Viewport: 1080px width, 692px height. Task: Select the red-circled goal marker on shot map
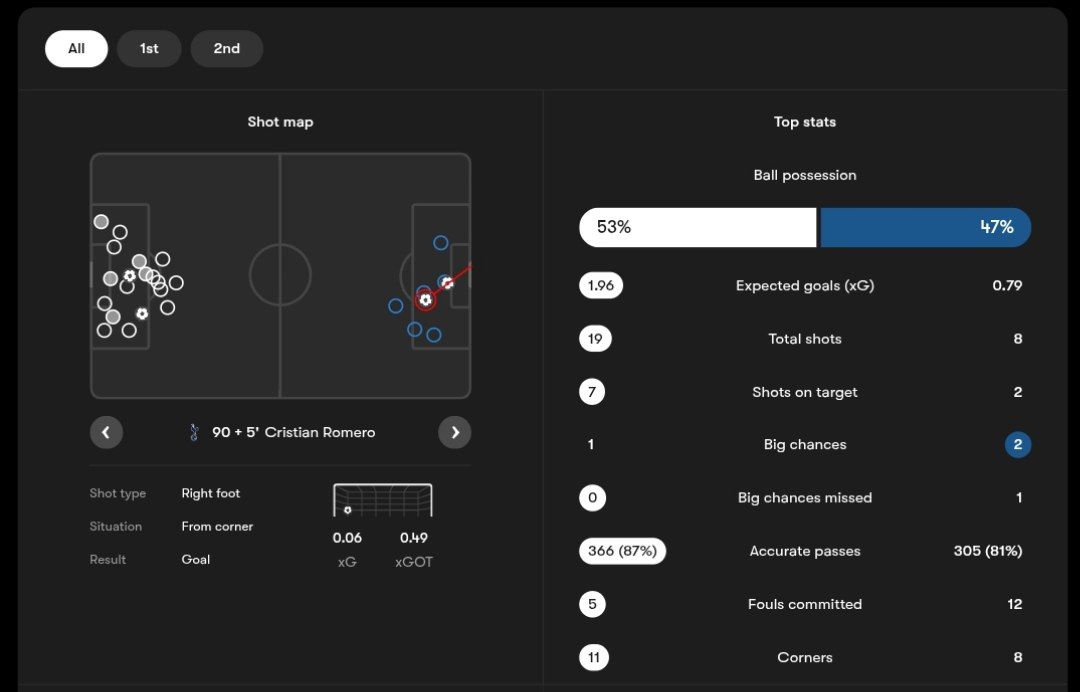tap(425, 299)
